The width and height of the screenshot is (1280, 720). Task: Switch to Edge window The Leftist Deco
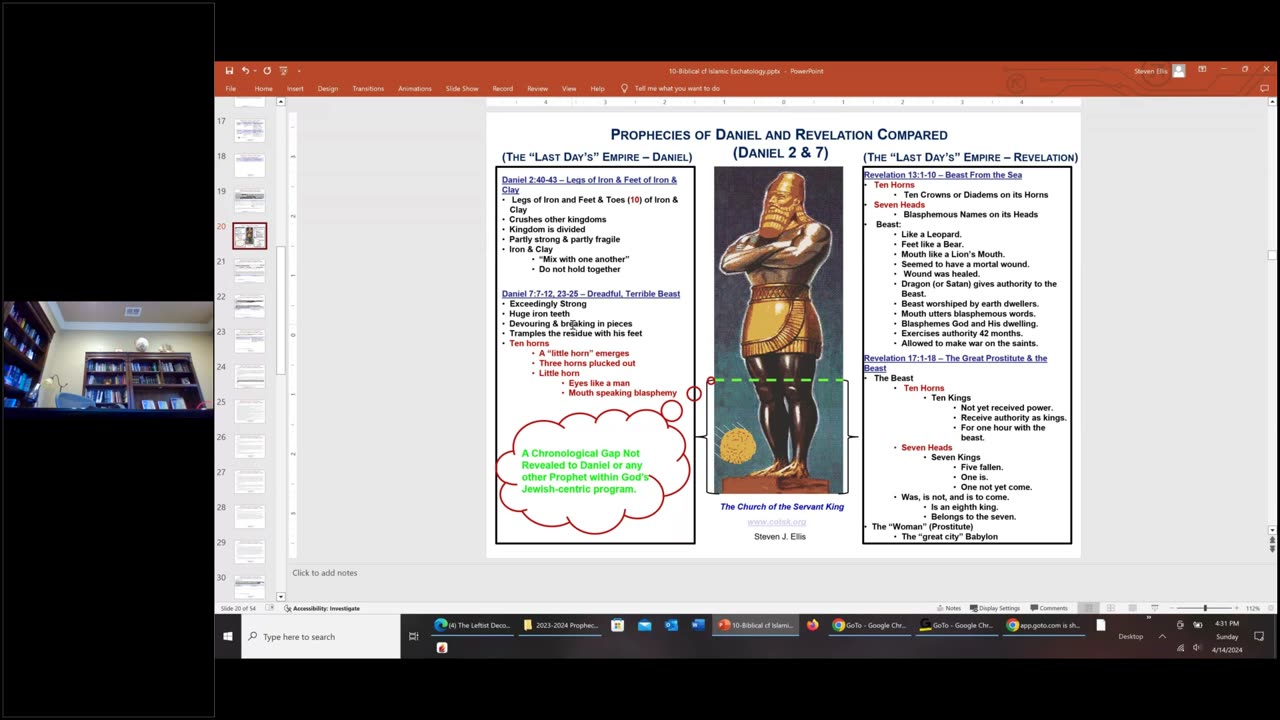[473, 626]
